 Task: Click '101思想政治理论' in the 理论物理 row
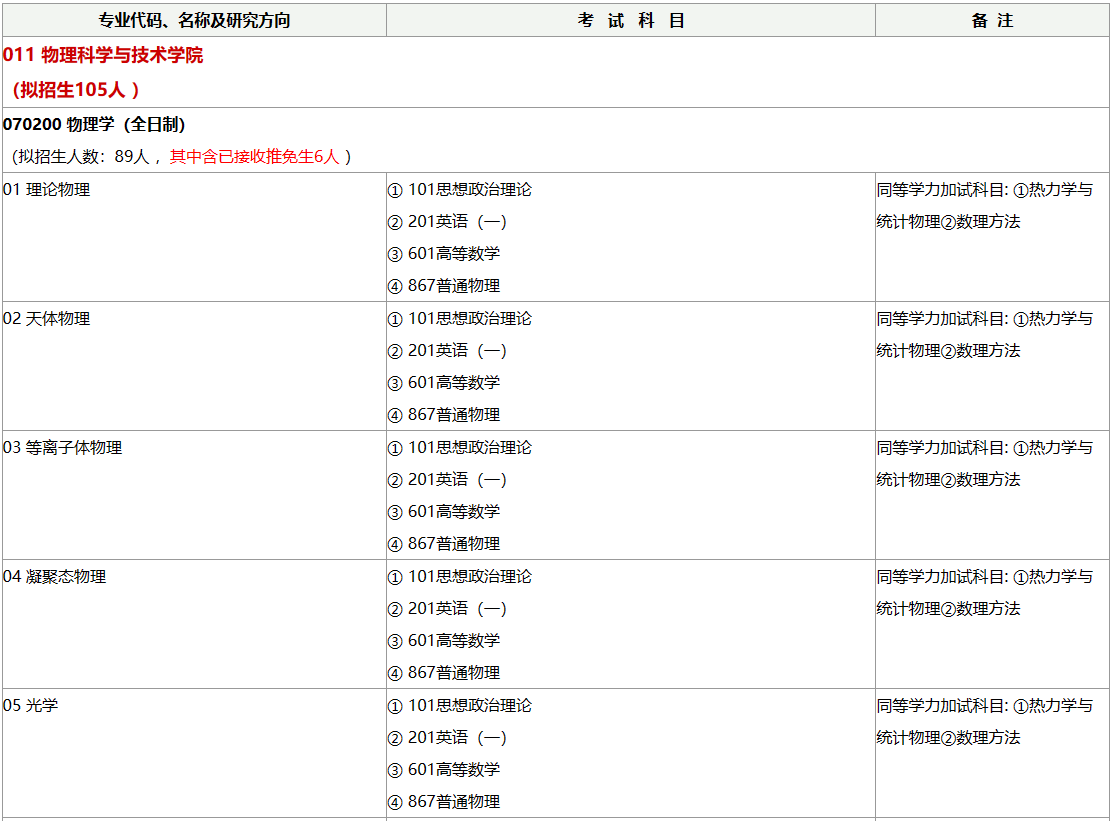[469, 190]
